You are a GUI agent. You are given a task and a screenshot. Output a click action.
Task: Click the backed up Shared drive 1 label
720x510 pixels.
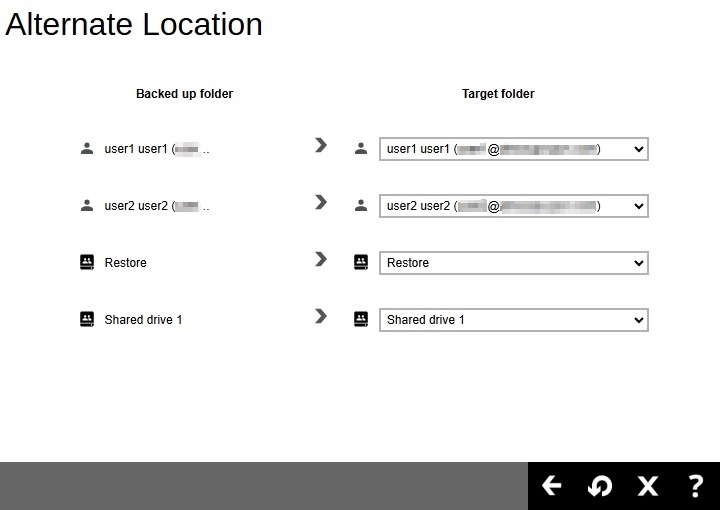[x=143, y=320]
